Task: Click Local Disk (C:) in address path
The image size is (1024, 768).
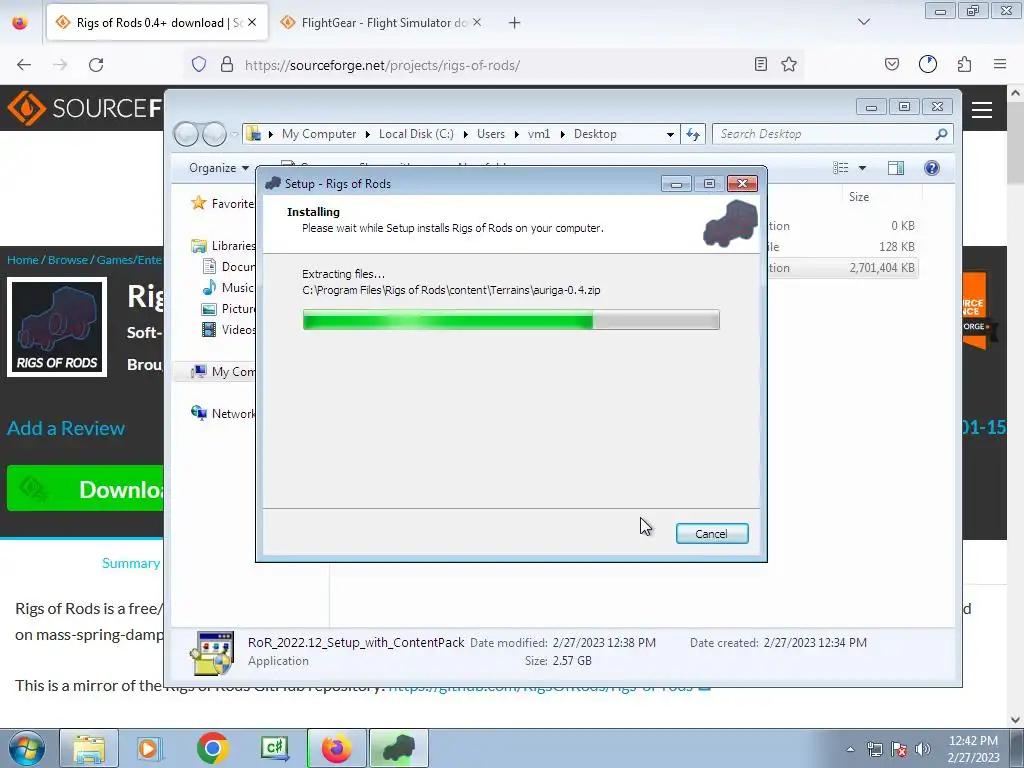Action: tap(416, 134)
